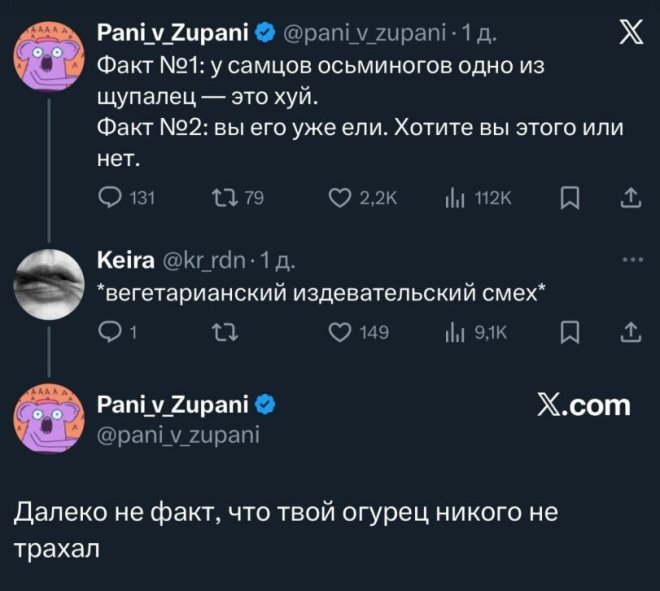Open more options menu on Keira's tweet
The height and width of the screenshot is (591, 660).
tap(630, 260)
